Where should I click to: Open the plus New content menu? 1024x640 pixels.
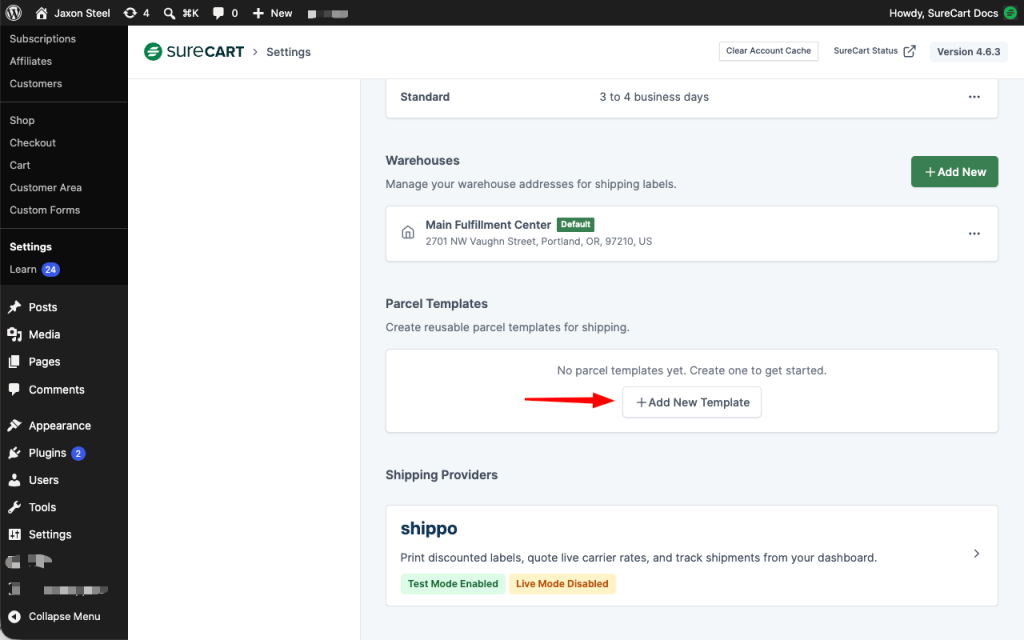[x=272, y=13]
